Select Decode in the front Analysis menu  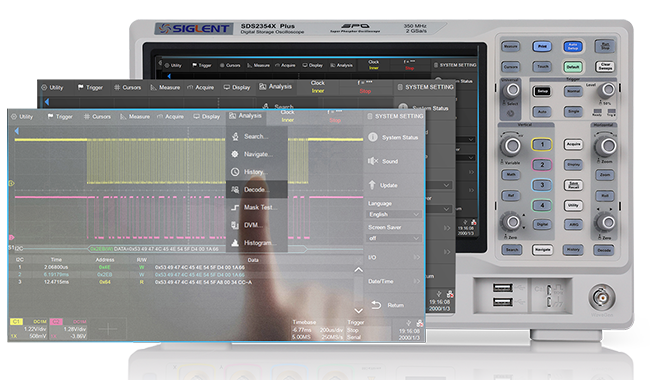click(257, 189)
